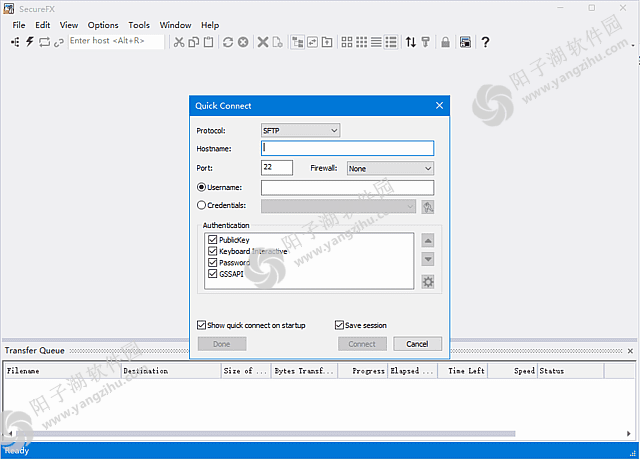The width and height of the screenshot is (640, 460).
Task: Click the Synchronize folders toolbar icon
Action: click(x=312, y=42)
